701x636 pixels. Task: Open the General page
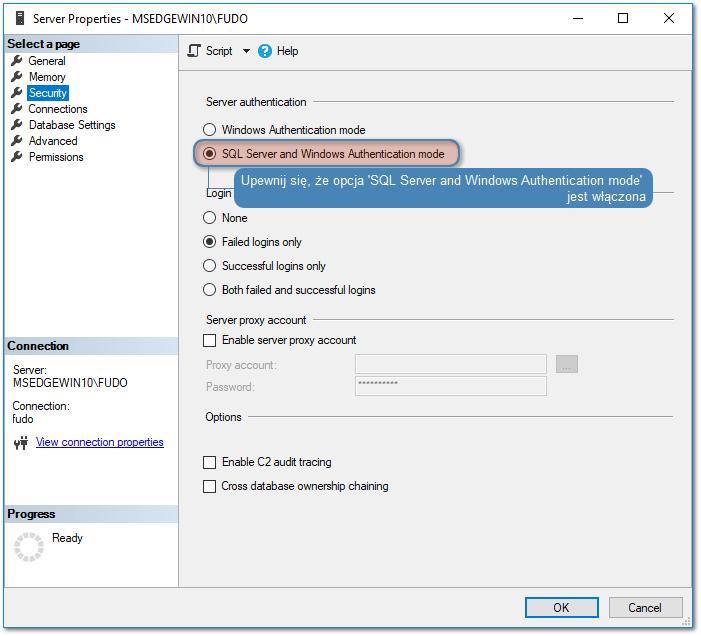(46, 61)
